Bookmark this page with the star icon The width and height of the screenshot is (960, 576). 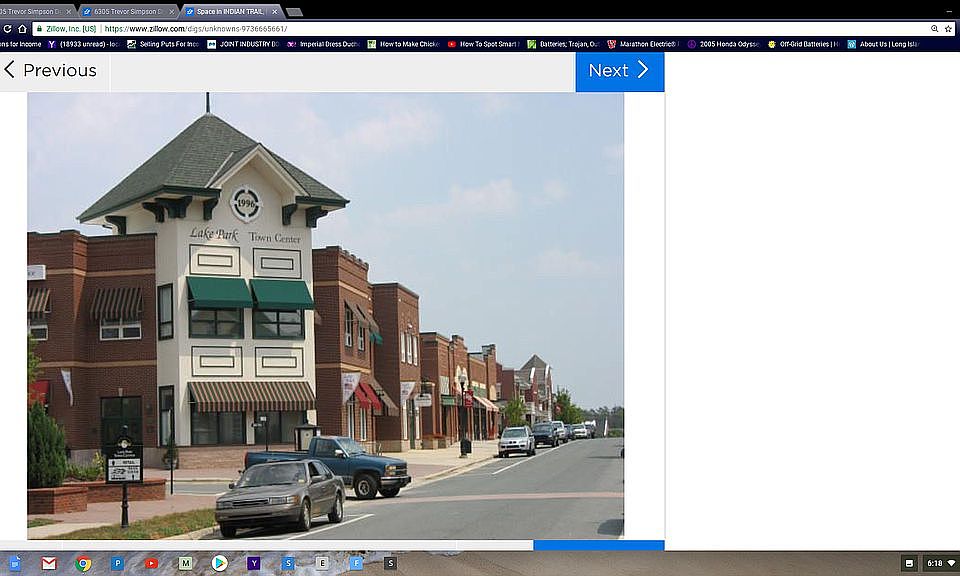[948, 29]
